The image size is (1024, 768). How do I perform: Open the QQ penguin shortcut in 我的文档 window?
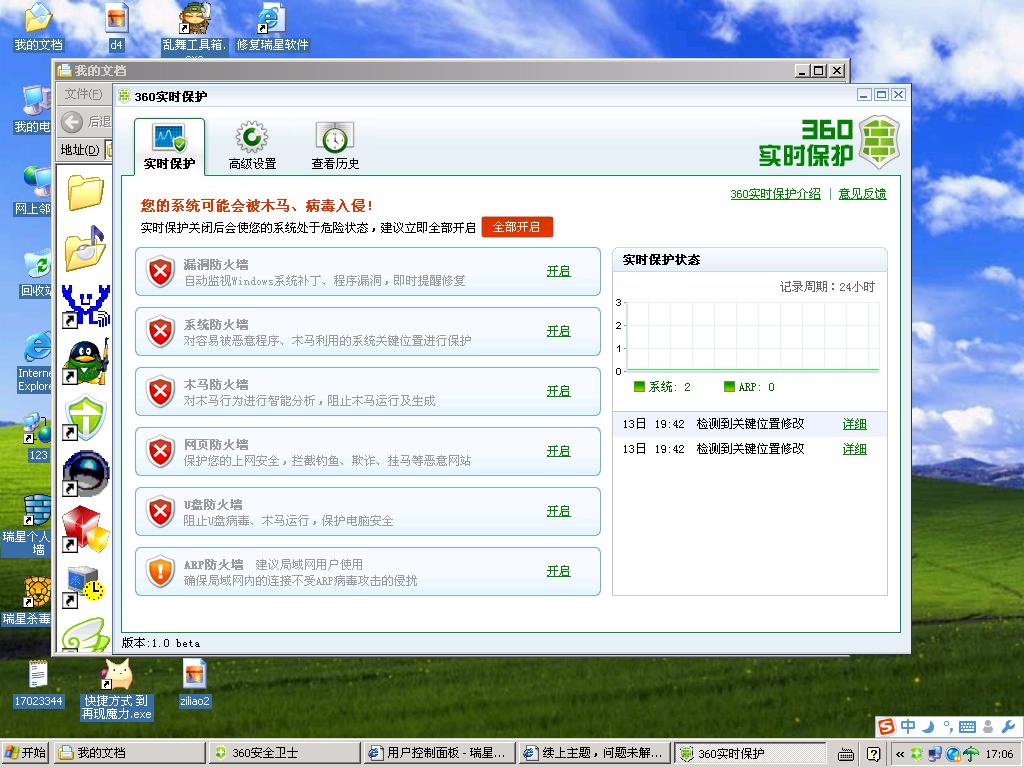tap(86, 362)
